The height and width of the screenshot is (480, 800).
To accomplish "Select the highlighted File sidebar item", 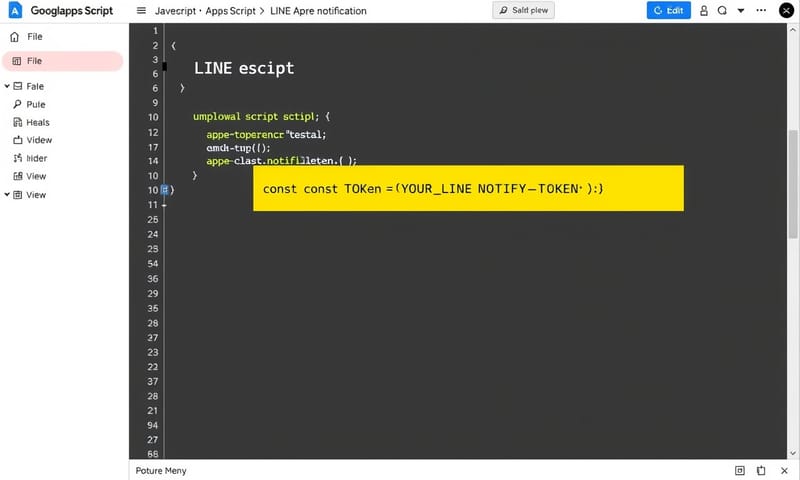I will coord(63,61).
